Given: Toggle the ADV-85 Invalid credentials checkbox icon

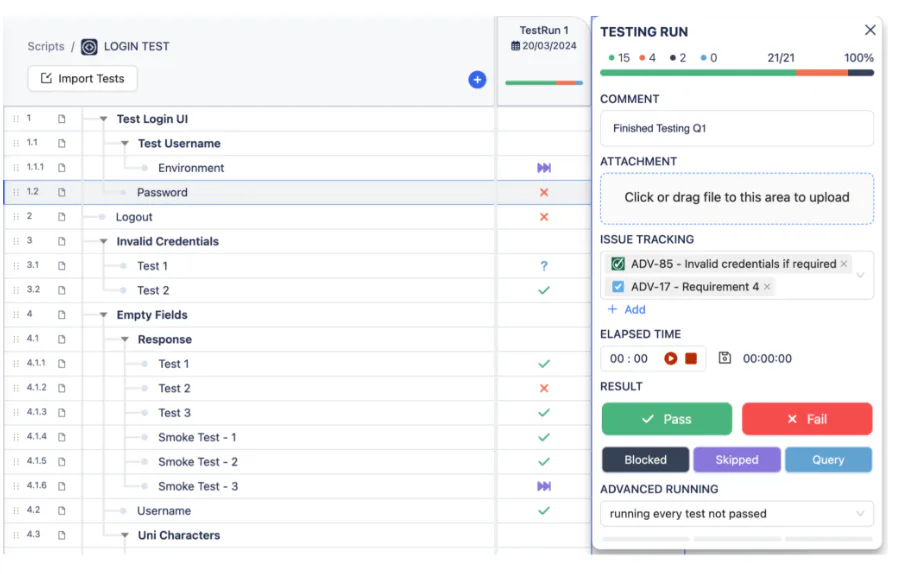Looking at the screenshot, I should point(618,264).
